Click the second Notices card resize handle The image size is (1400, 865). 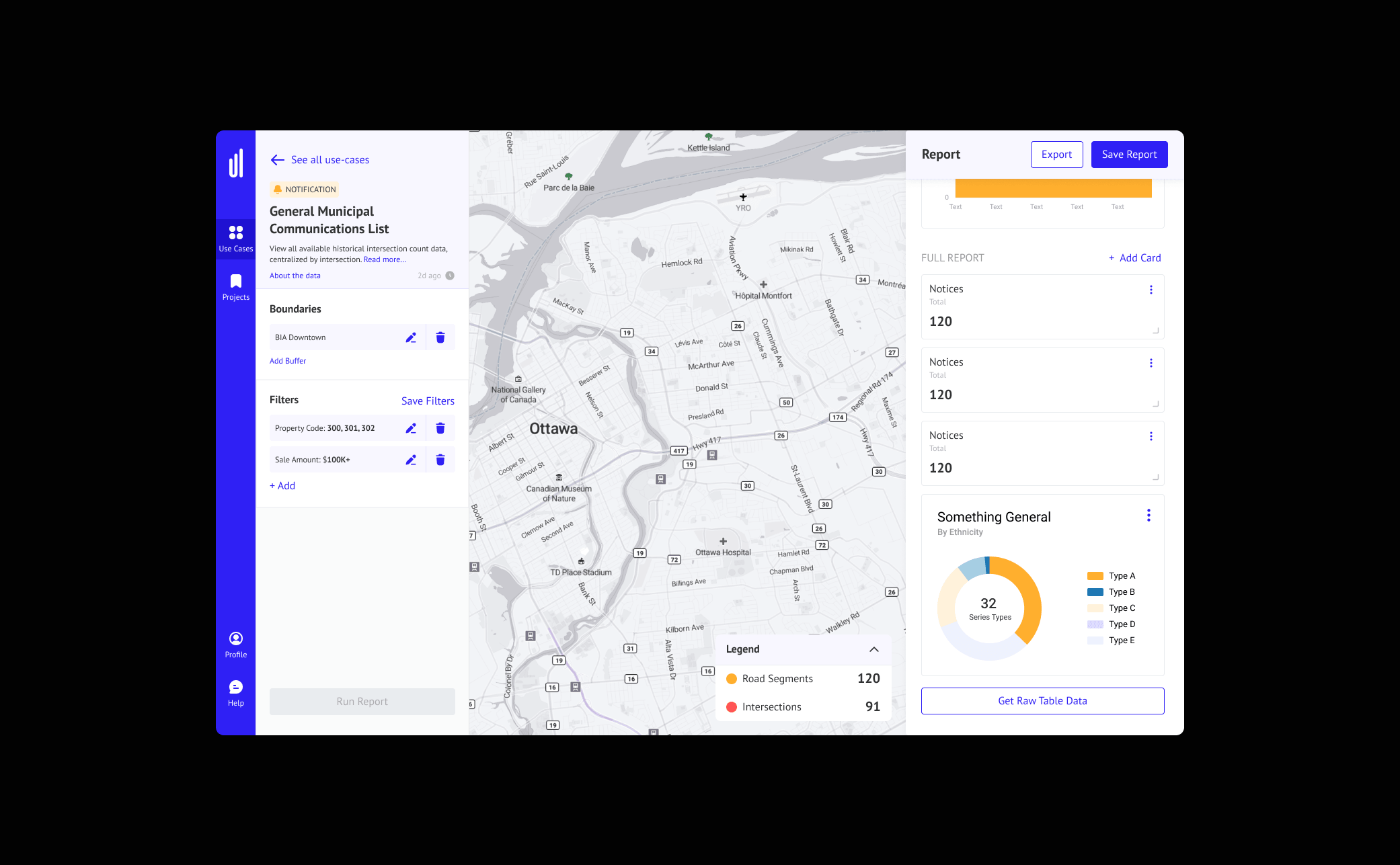click(1156, 404)
